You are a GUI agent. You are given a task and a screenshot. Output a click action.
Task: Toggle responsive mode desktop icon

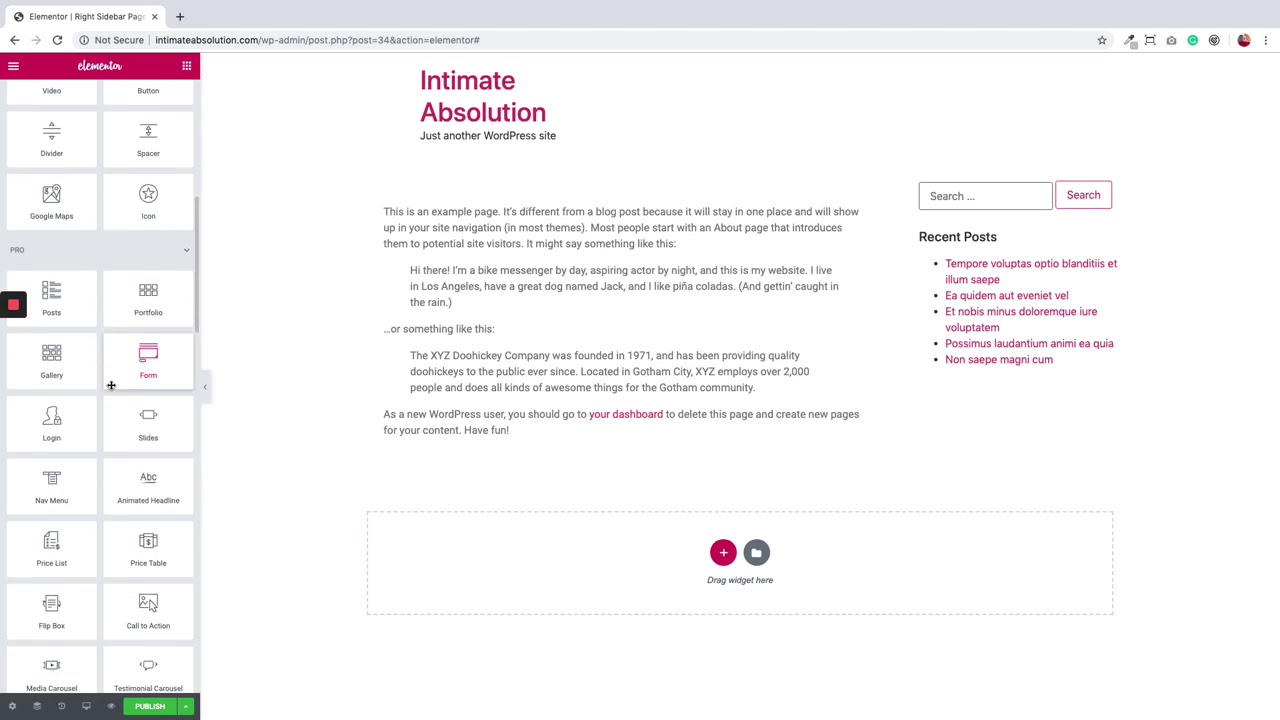pos(86,706)
